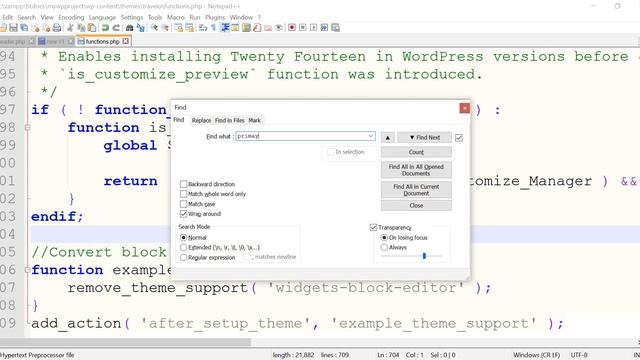This screenshot has height=360, width=640.
Task: Click the Redo arrow toolbar icon
Action: (x=116, y=28)
